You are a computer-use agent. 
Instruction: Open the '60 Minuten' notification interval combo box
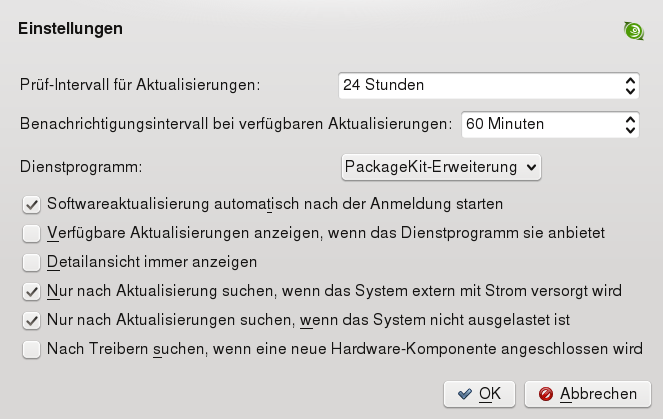(540, 124)
